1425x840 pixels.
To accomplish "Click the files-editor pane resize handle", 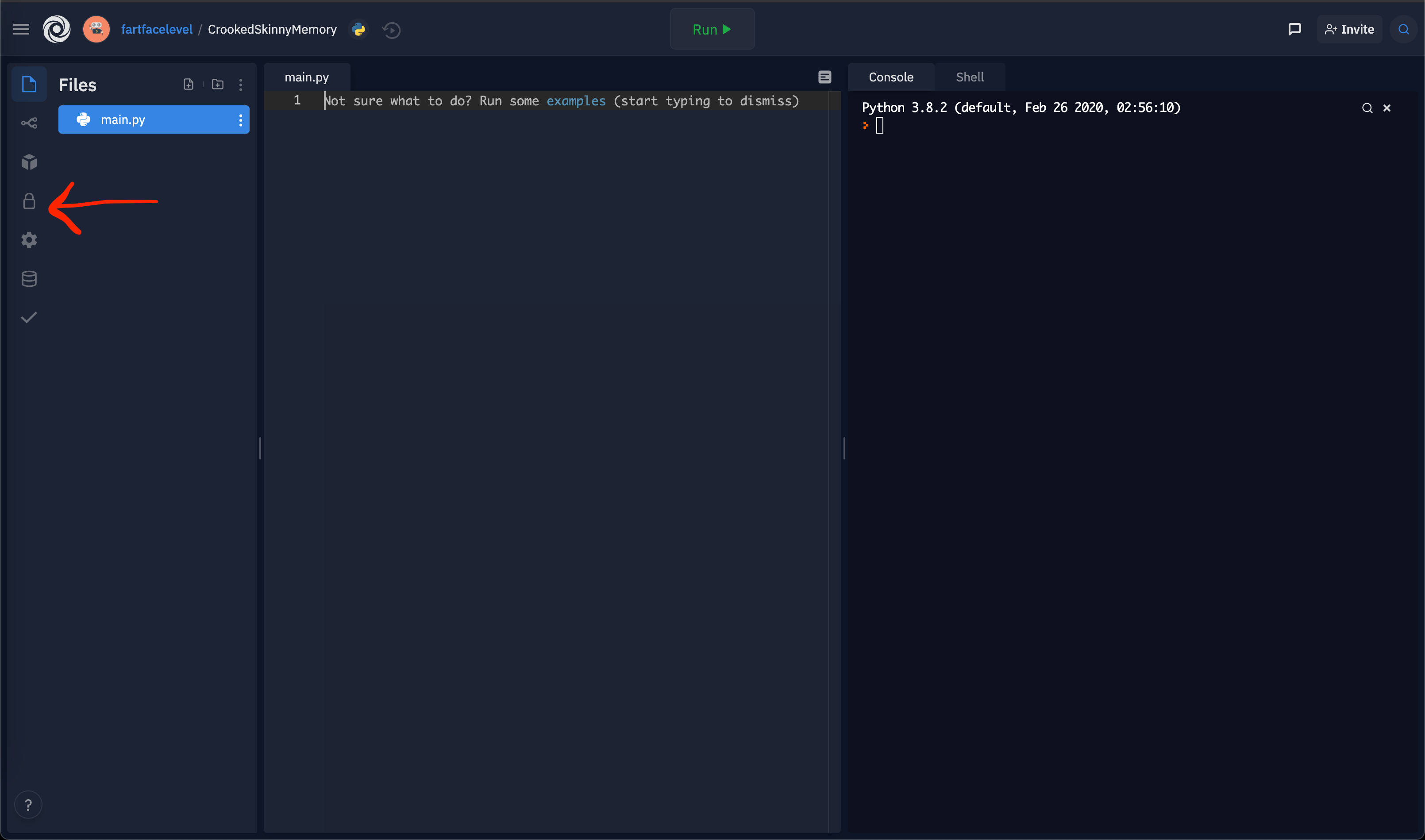I will click(x=260, y=448).
